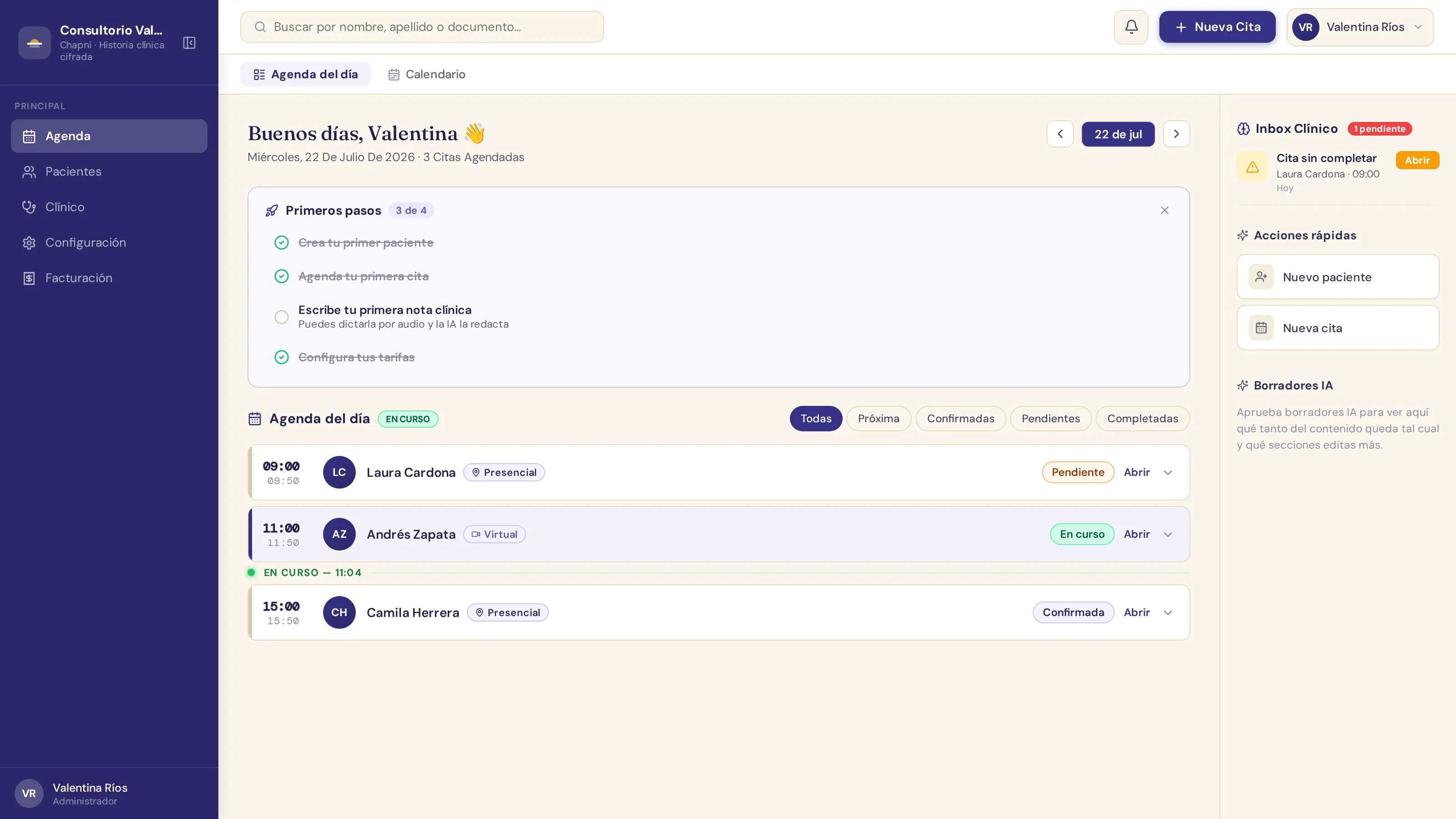Screen dimensions: 1456x819
Task: Click the EN CURSO badge beside Agenda del día
Action: coord(408,420)
